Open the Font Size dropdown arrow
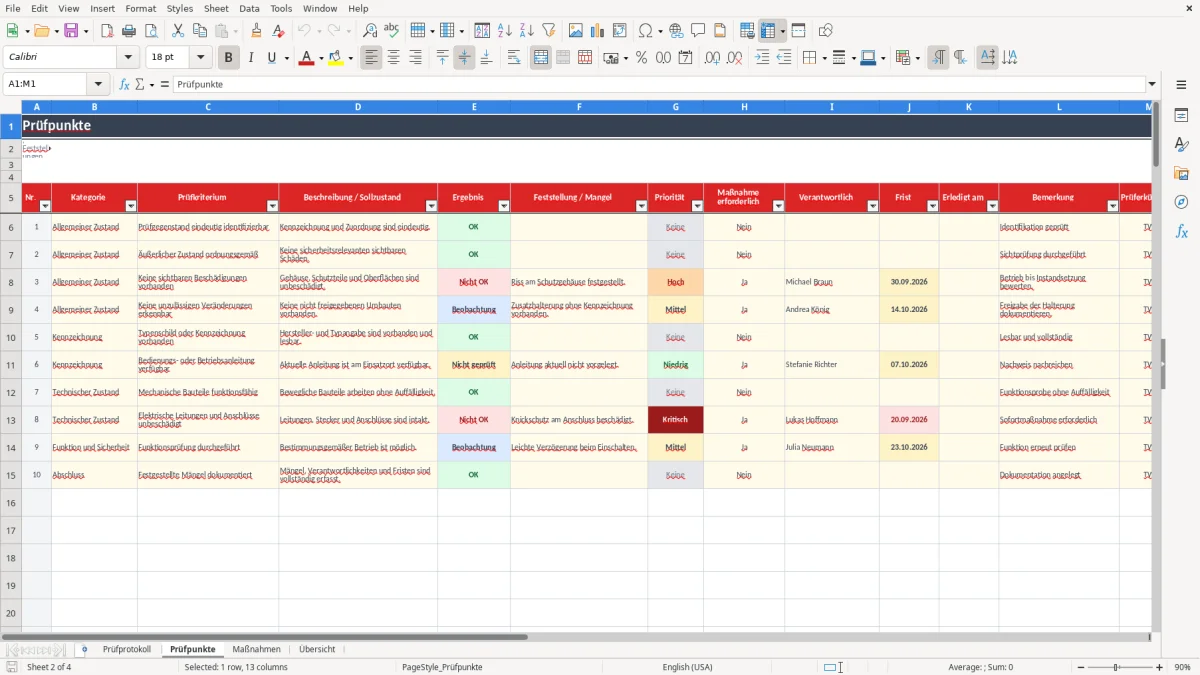1200x675 pixels. tap(201, 58)
